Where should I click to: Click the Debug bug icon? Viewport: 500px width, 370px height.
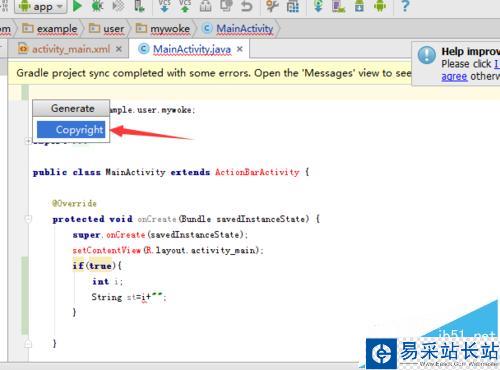(97, 6)
